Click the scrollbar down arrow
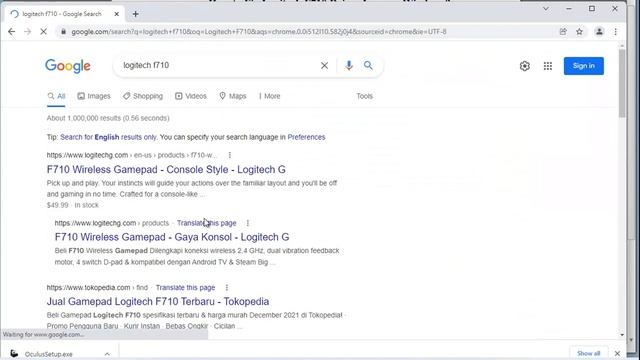Image resolution: width=640 pixels, height=360 pixels. tap(622, 335)
